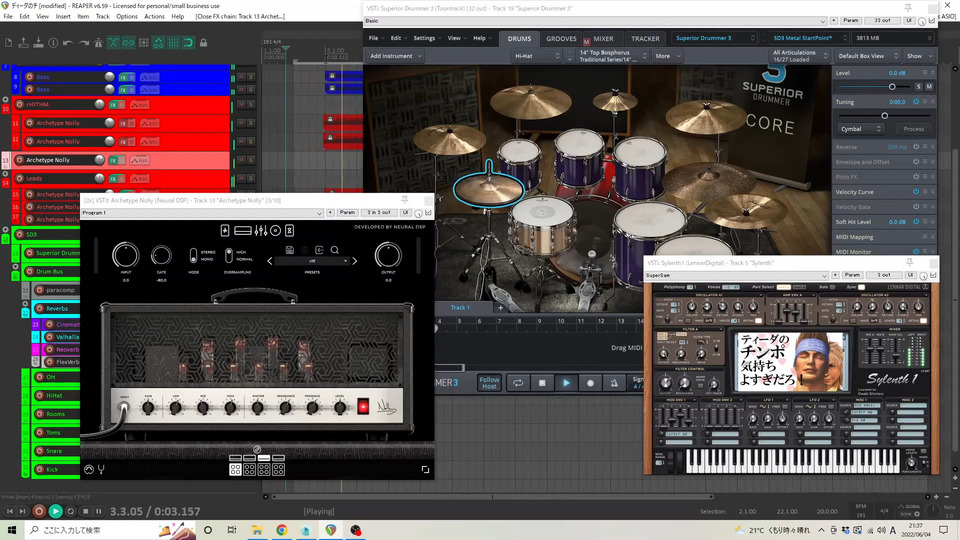The image size is (960, 540).
Task: Open the Default Box View dropdown
Action: [865, 56]
